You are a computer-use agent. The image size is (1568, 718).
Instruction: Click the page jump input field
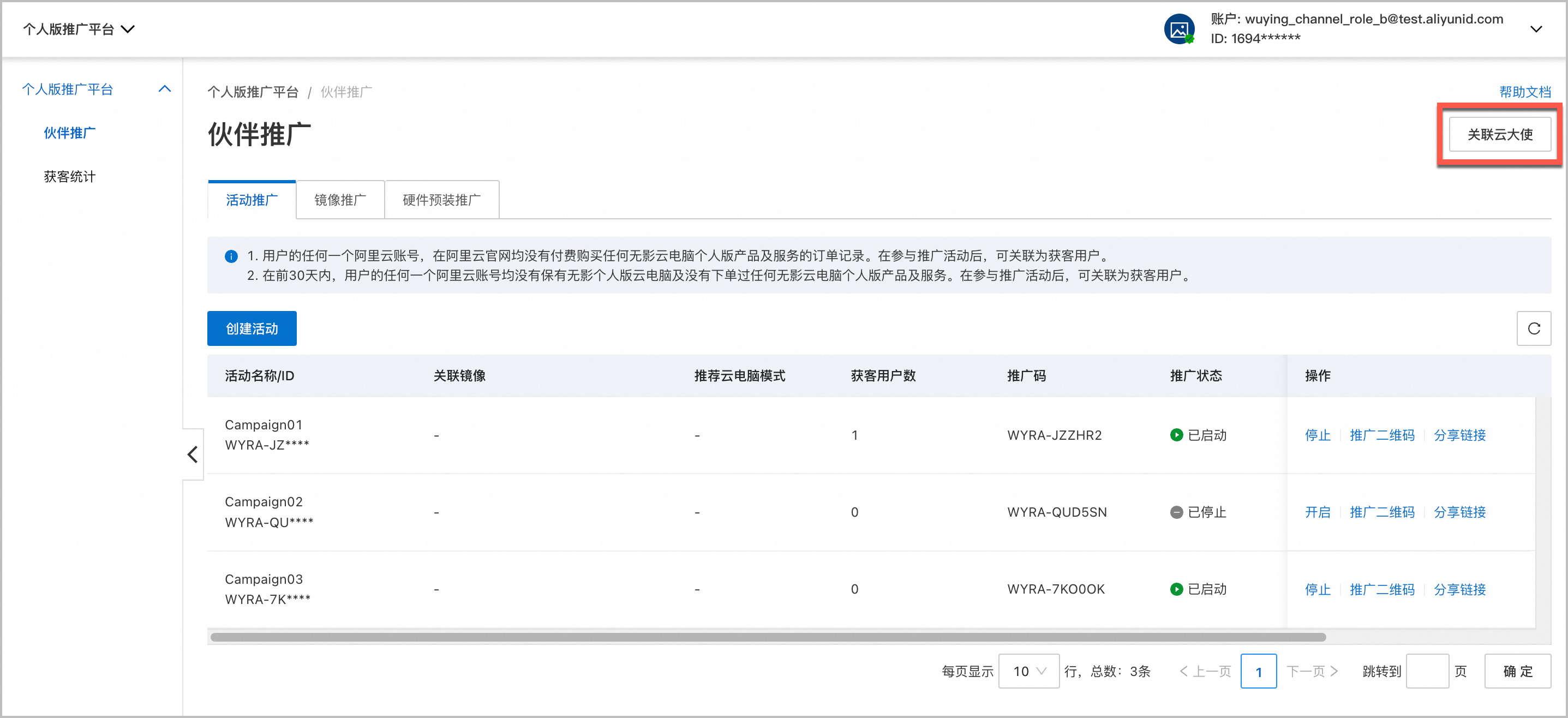pyautogui.click(x=1427, y=671)
